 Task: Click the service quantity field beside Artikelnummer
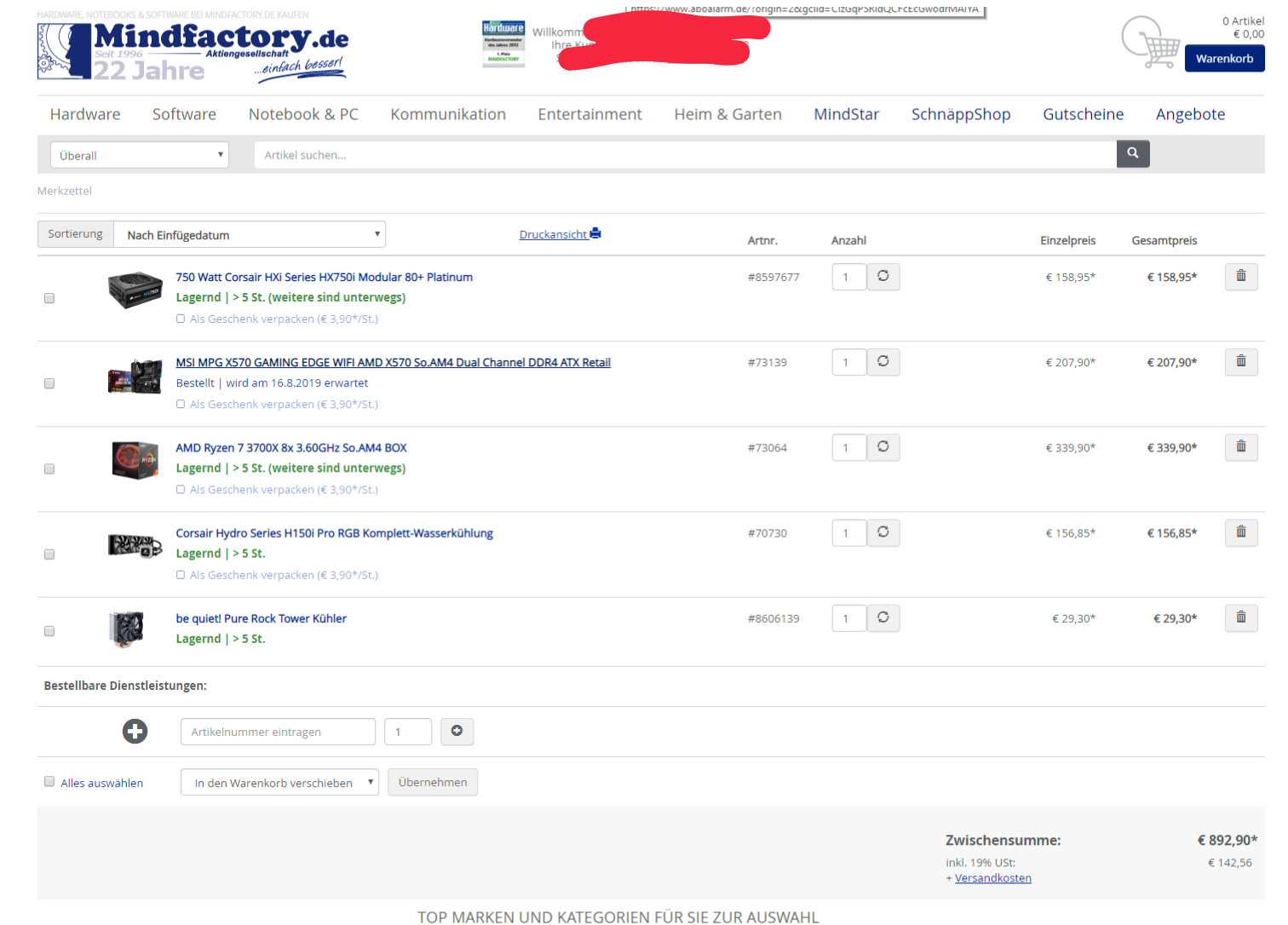407,732
